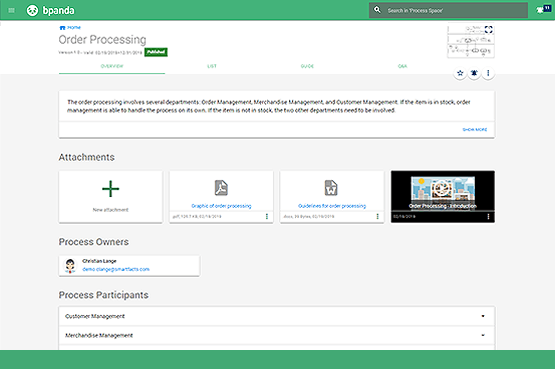Screen dimensions: 555x369
Task: Mark process as favorite with star
Action: pos(460,73)
